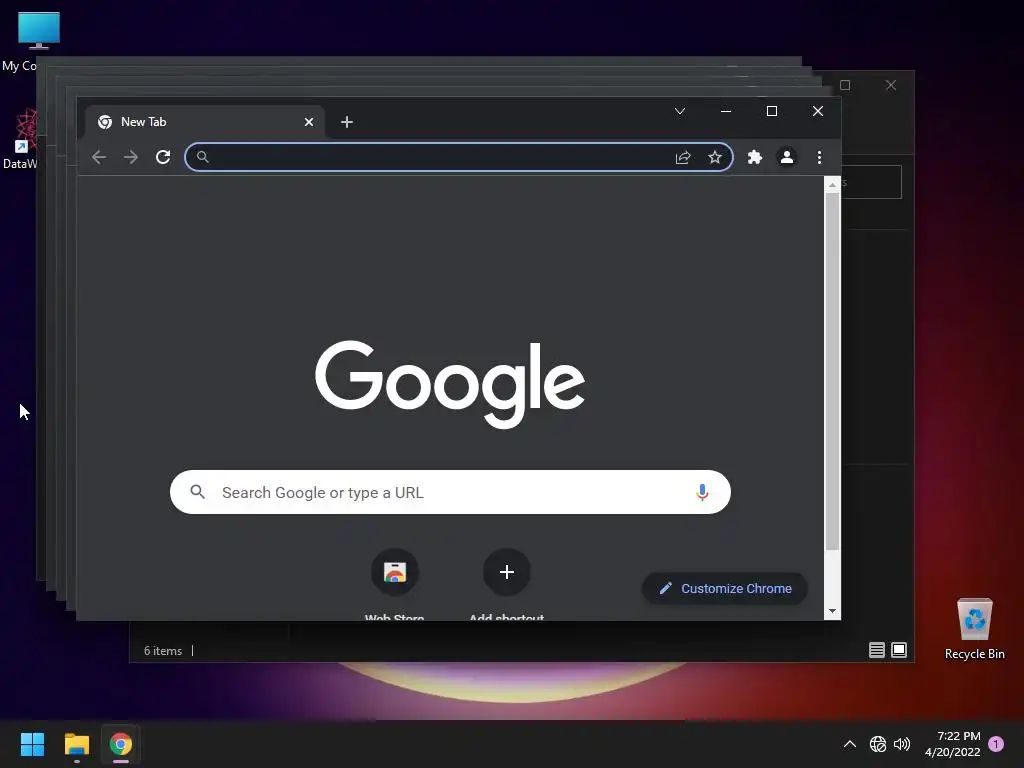The width and height of the screenshot is (1024, 768).
Task: Open the network globe tray icon
Action: tap(878, 744)
